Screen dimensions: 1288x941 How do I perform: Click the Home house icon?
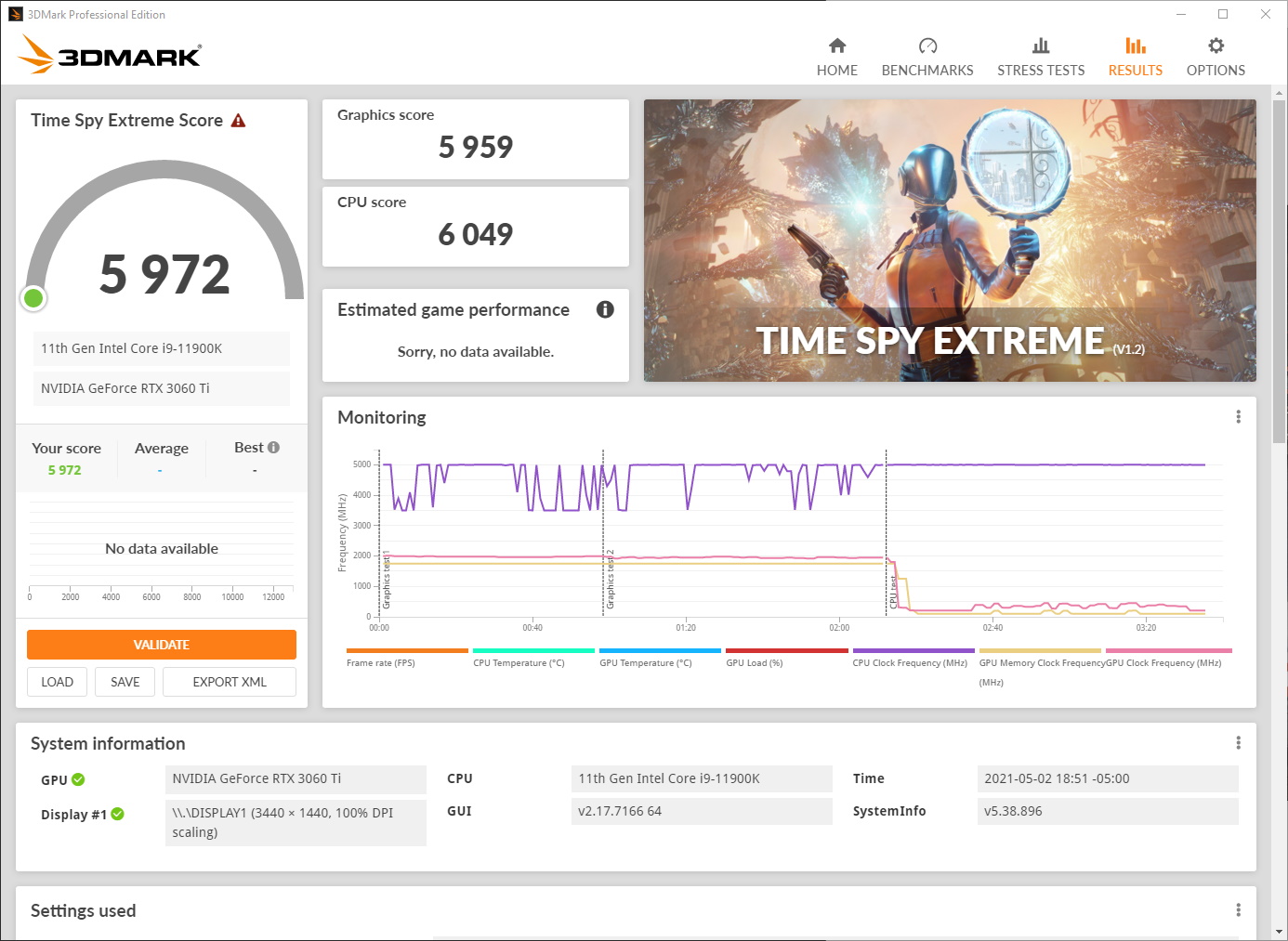837,46
